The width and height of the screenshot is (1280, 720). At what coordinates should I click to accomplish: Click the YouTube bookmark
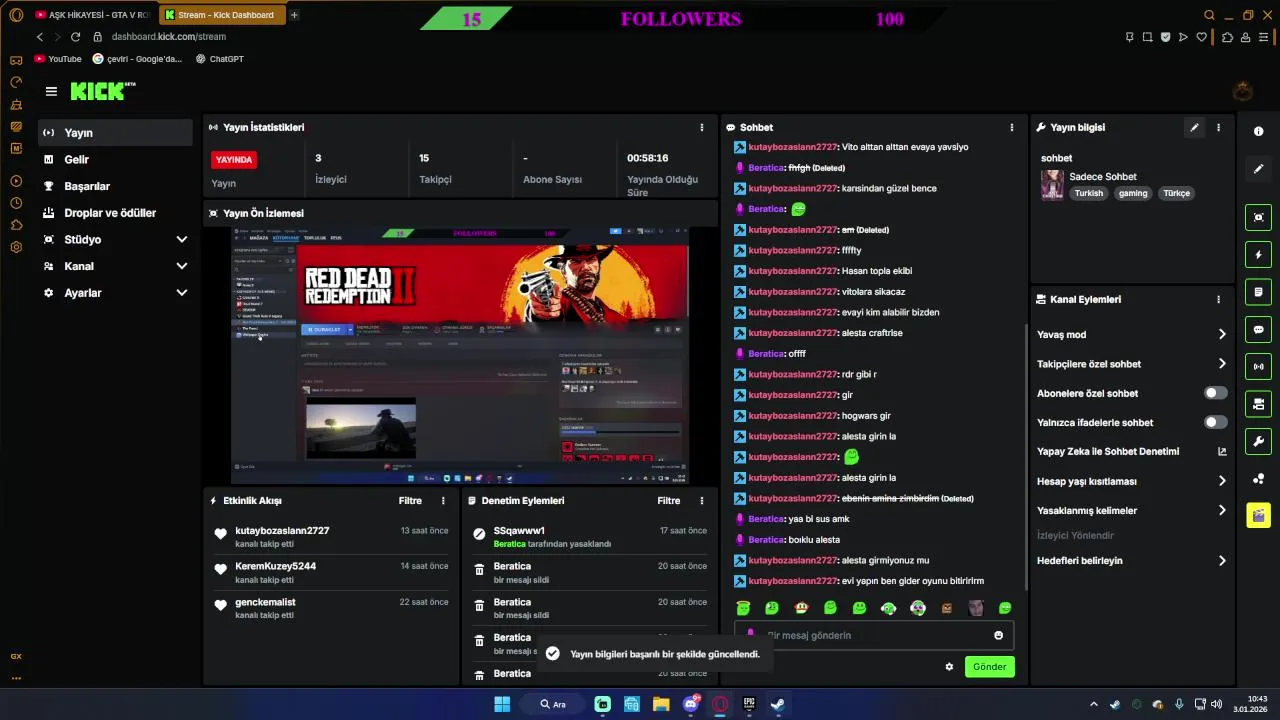pyautogui.click(x=58, y=59)
